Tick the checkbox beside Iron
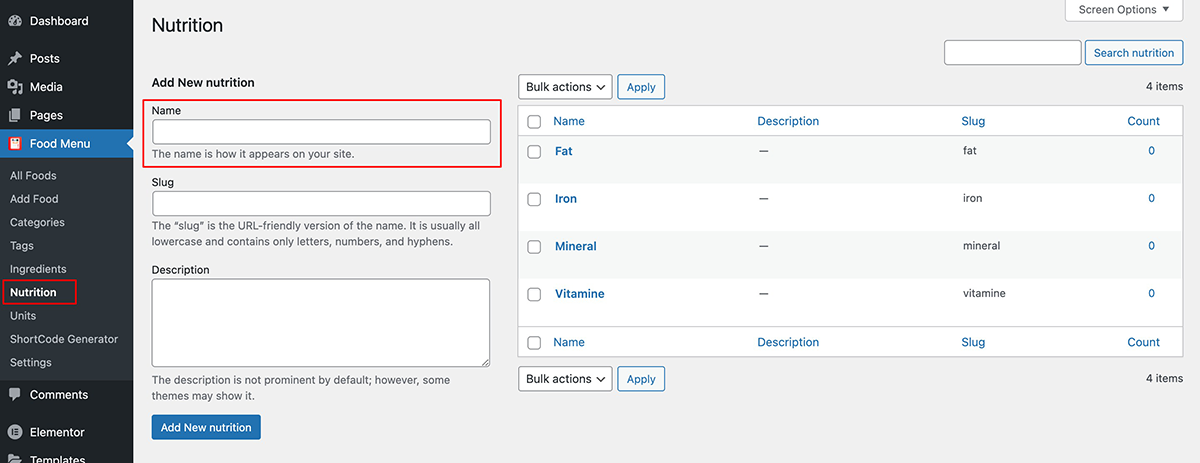Viewport: 1200px width, 463px height. tap(534, 199)
